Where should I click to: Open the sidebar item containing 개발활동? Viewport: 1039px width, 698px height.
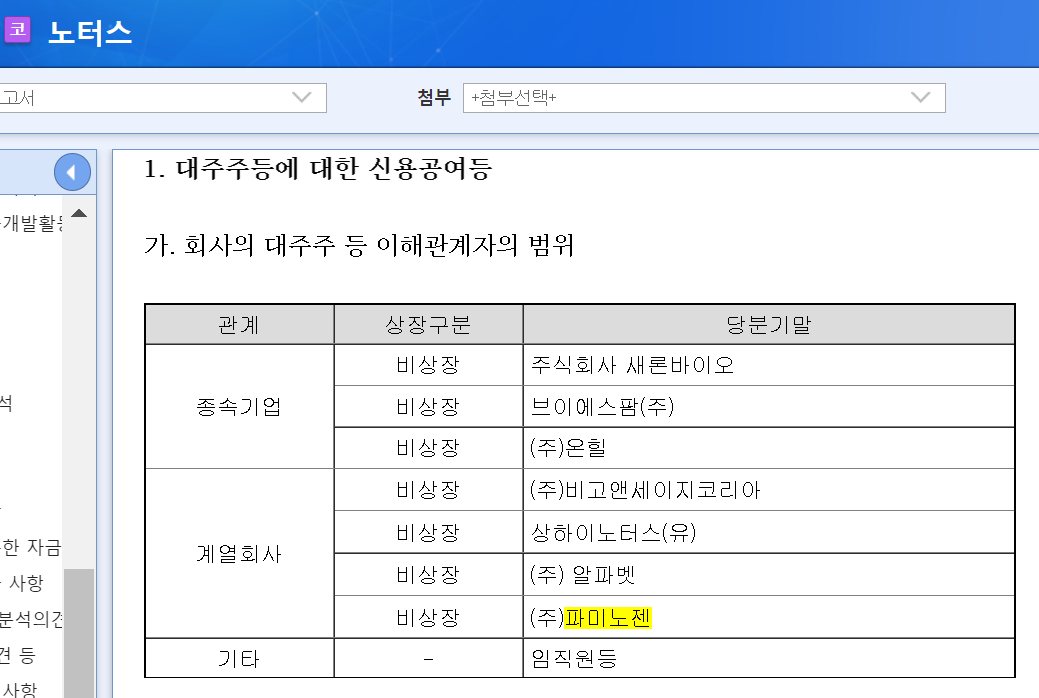pyautogui.click(x=32, y=223)
